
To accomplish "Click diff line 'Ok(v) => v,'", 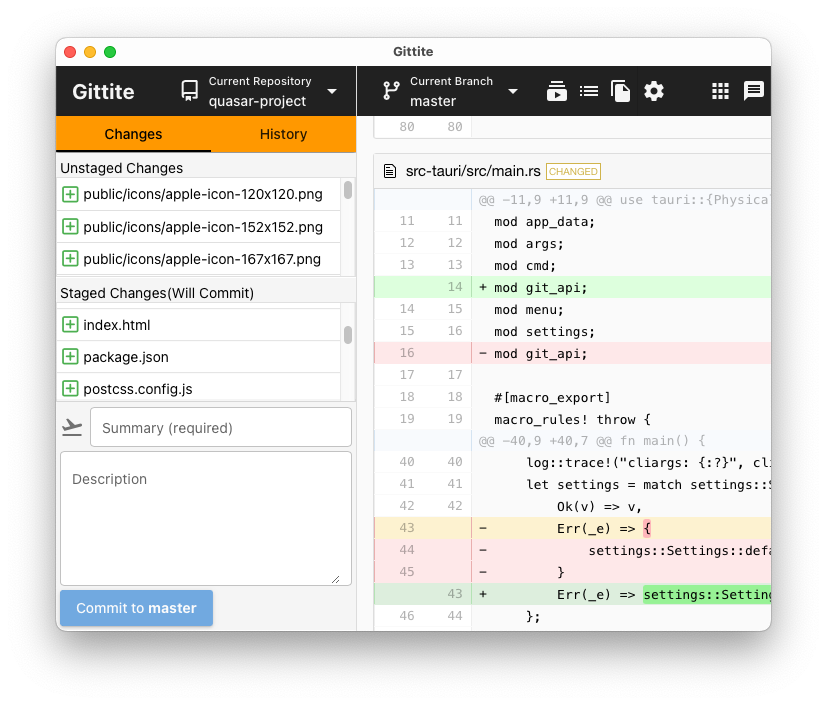I will (x=572, y=506).
